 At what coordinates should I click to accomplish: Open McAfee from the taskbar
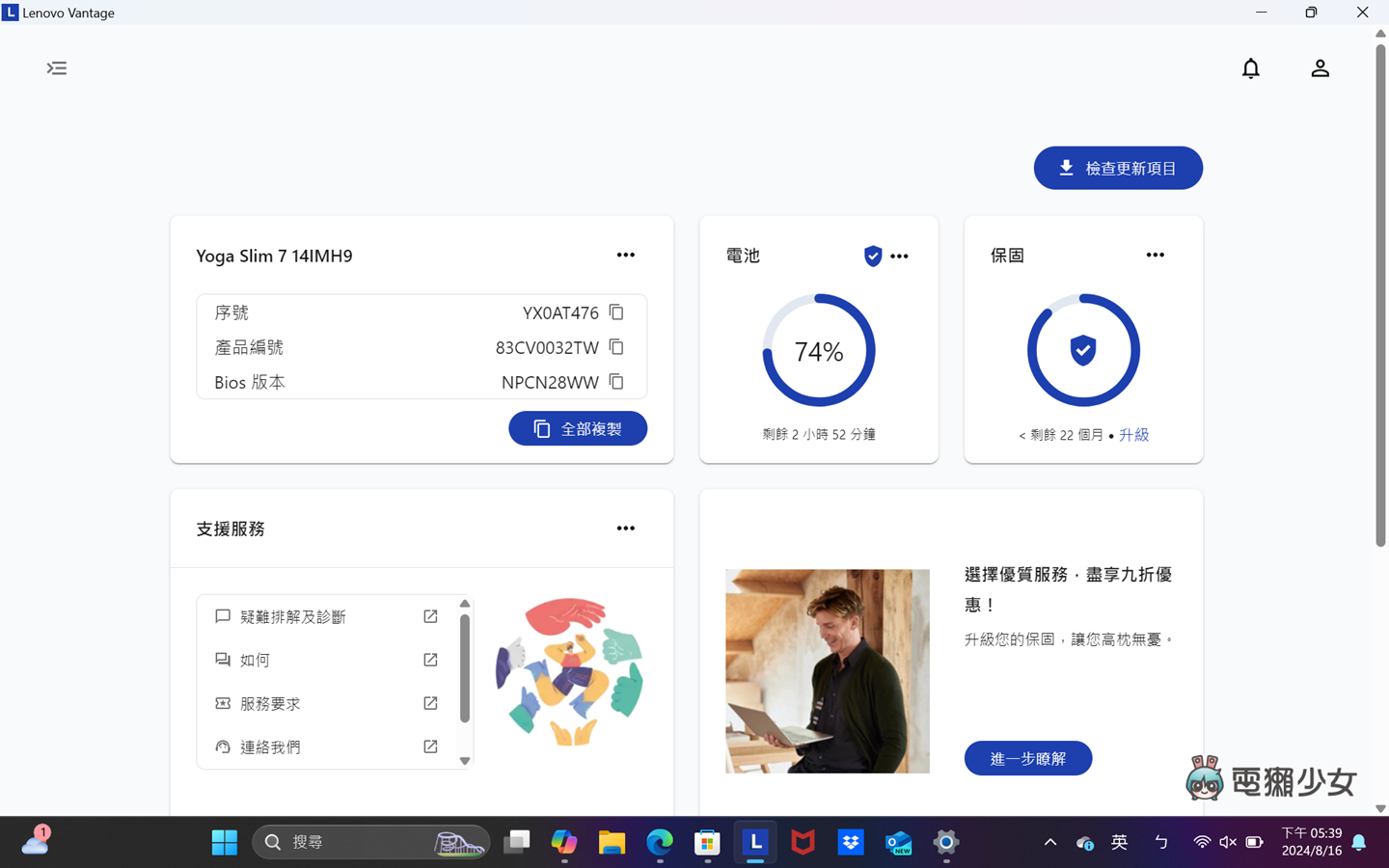point(803,842)
